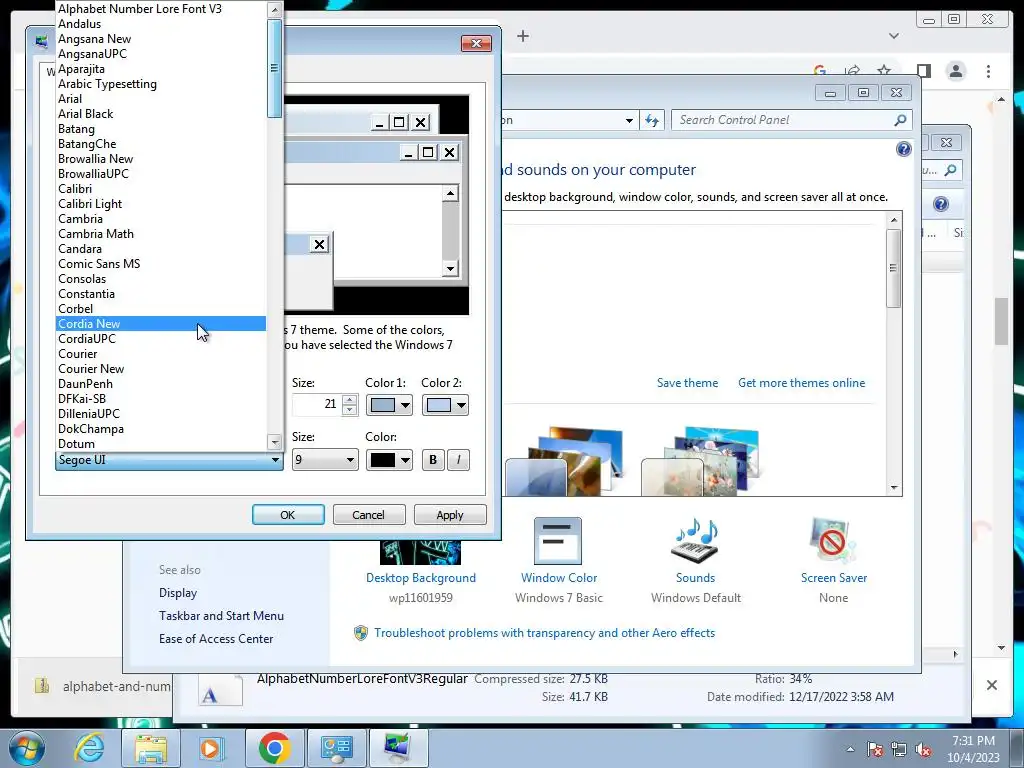Choose Browallia New in the list
1024x768 pixels.
tap(161, 159)
